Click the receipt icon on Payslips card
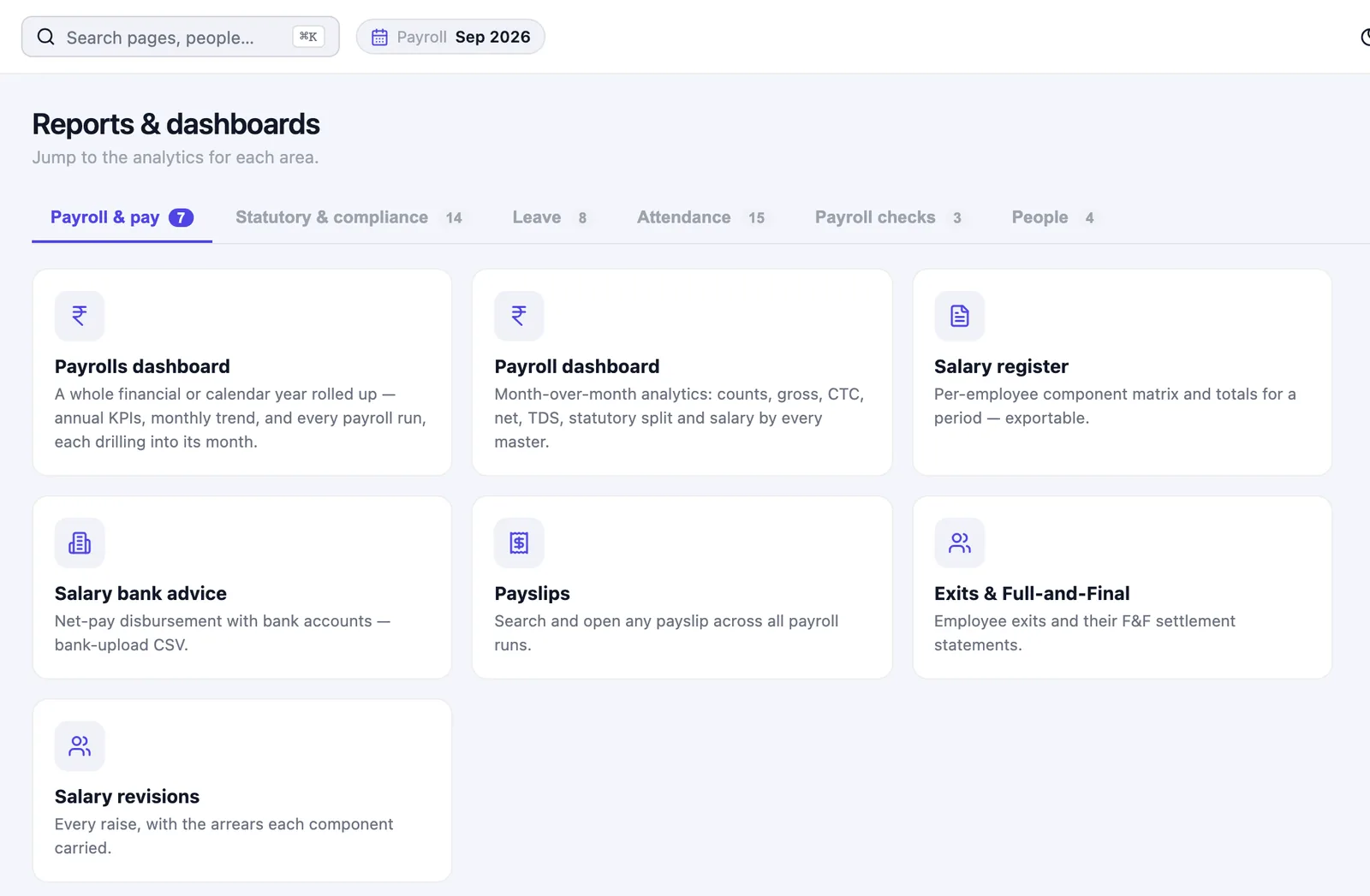1370x896 pixels. (519, 543)
